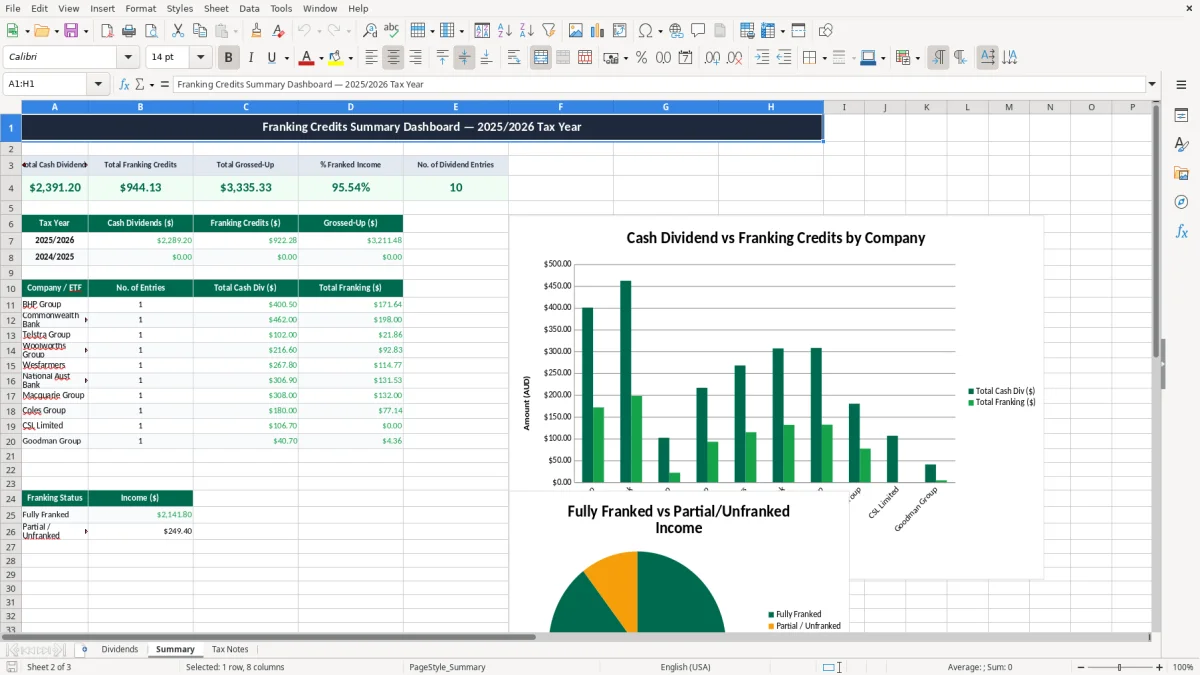Expand Name Box dropdown arrow
The width and height of the screenshot is (1200, 675).
[x=99, y=85]
